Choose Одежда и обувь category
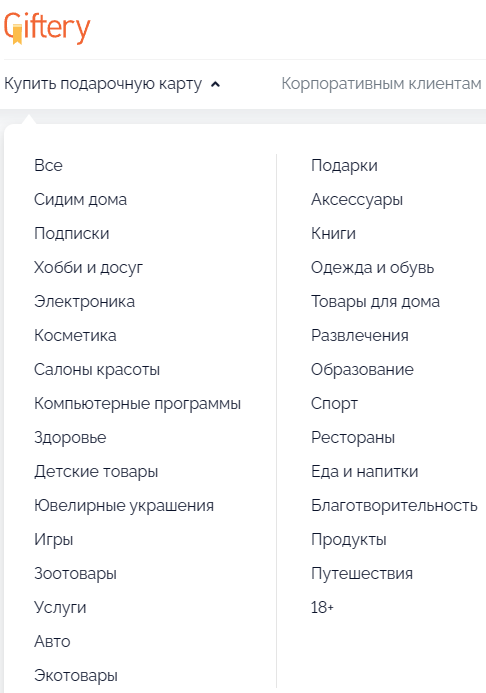Screen dimensions: 486x693 (372, 267)
